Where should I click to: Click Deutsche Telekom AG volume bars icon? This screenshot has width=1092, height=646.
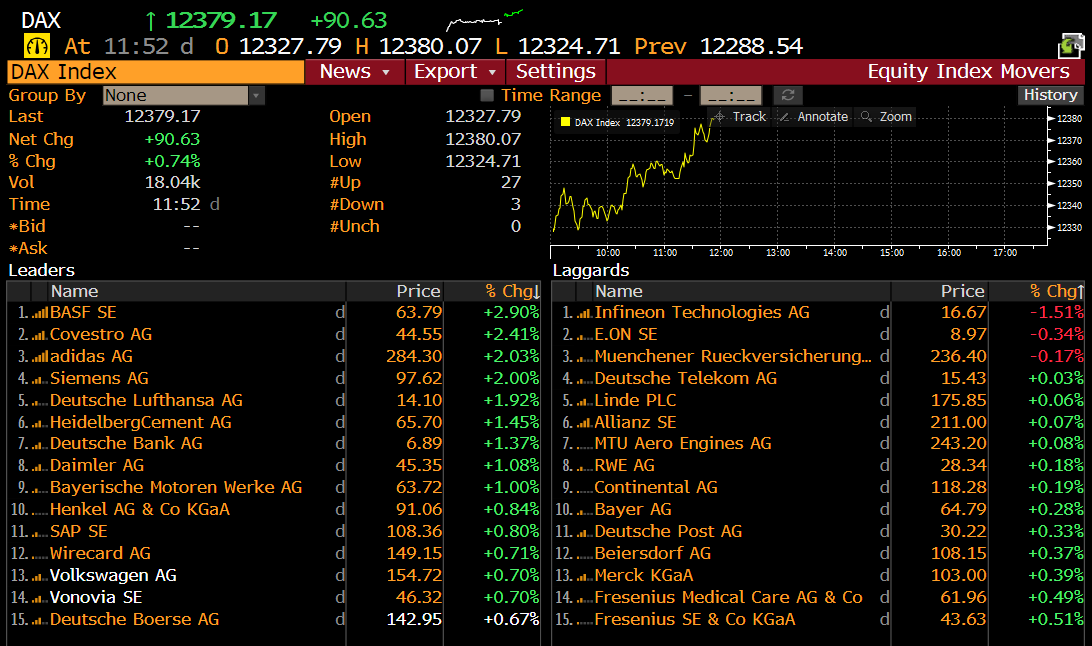[x=584, y=379]
